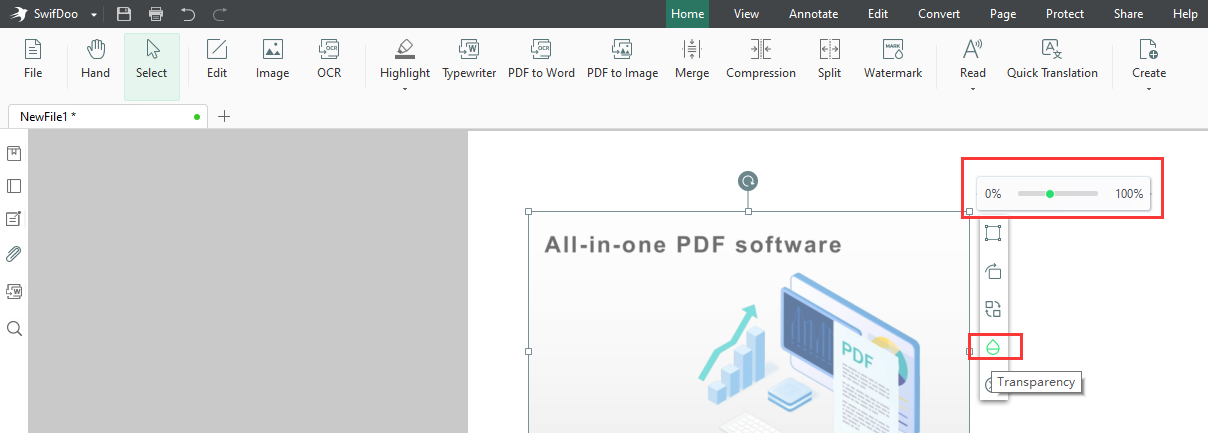
Task: Click the Word document icon in left sidebar
Action: (x=14, y=291)
